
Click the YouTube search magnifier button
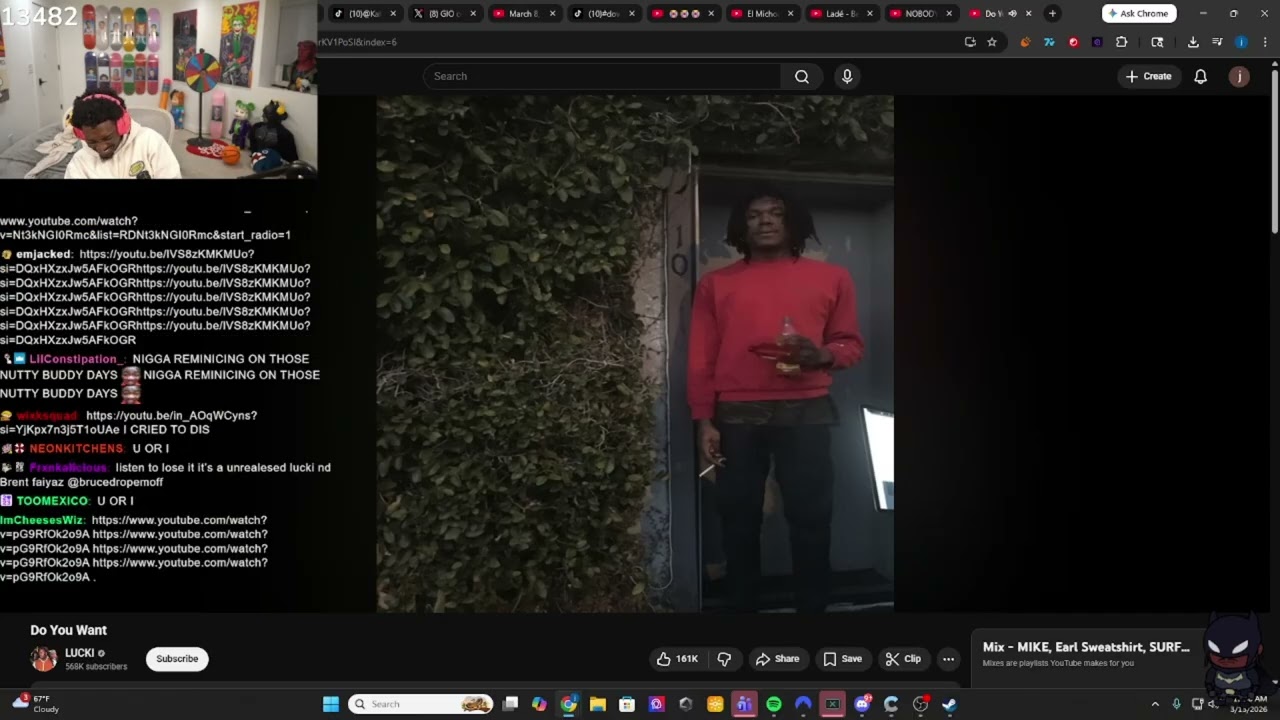801,76
